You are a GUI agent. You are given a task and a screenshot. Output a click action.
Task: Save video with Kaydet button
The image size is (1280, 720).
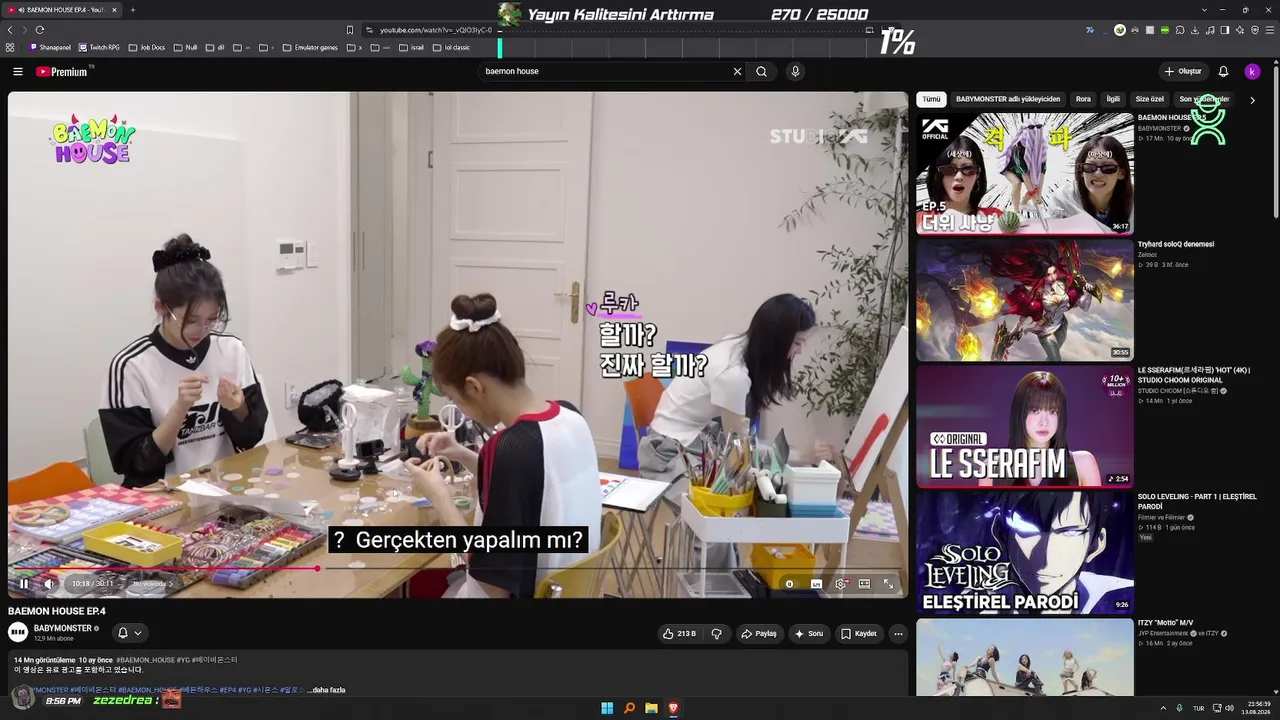[x=859, y=633]
